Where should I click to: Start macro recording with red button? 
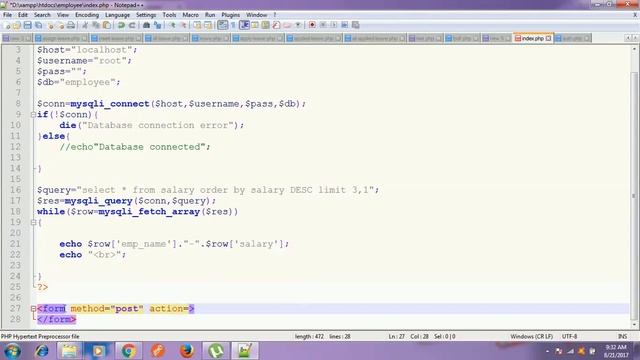tap(312, 25)
